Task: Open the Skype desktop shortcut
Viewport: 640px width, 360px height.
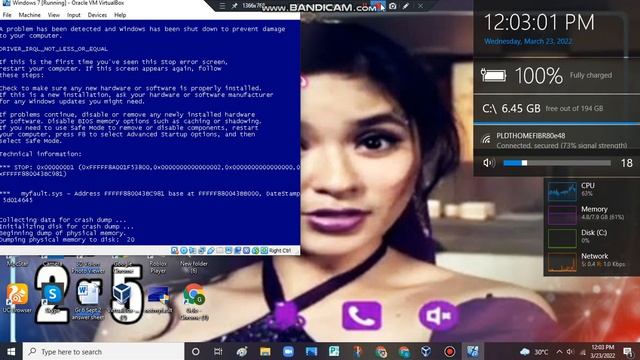Action: (x=52, y=298)
